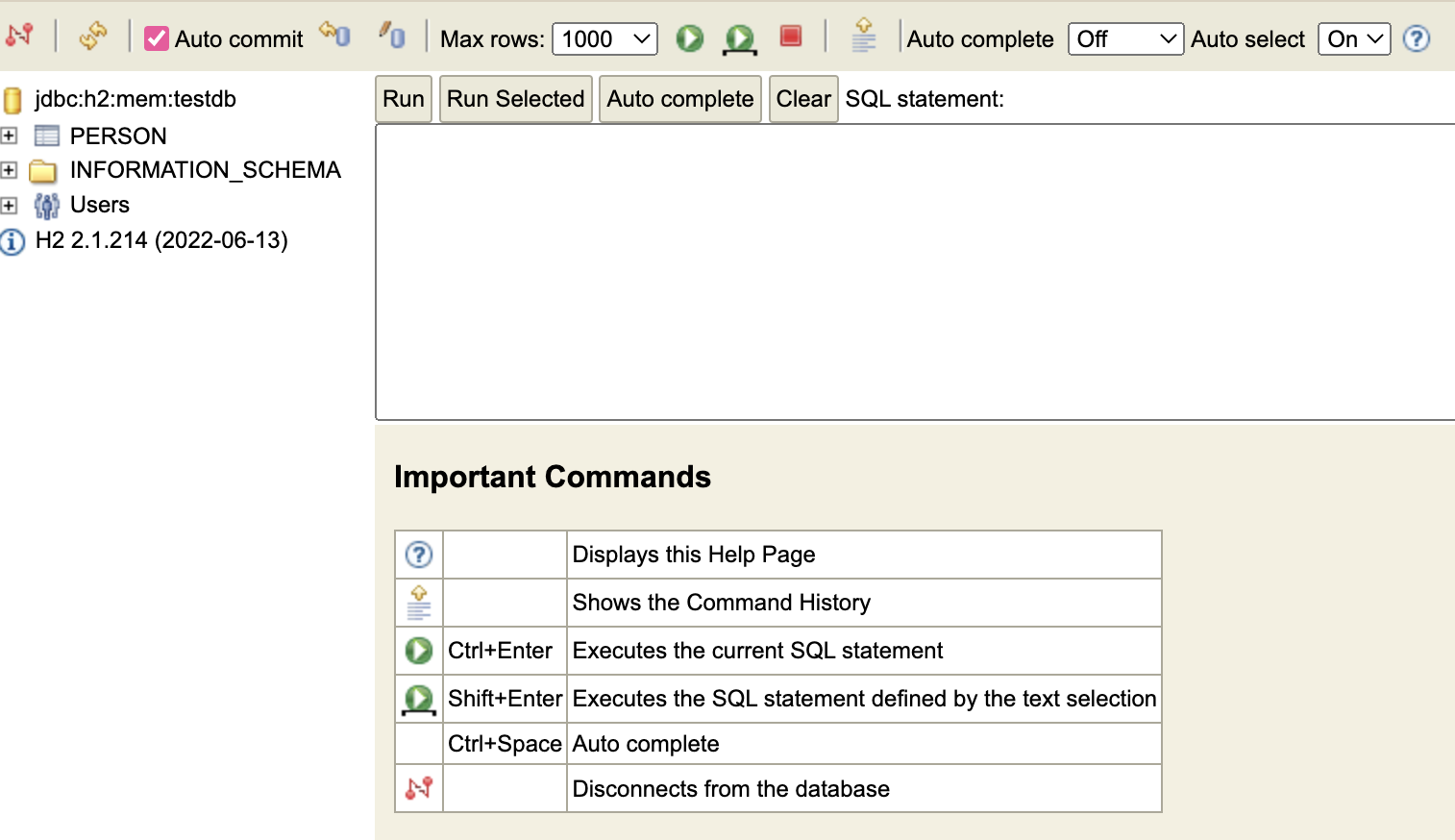The height and width of the screenshot is (840, 1455).
Task: Click the Run Selected toolbar icon
Action: (739, 38)
